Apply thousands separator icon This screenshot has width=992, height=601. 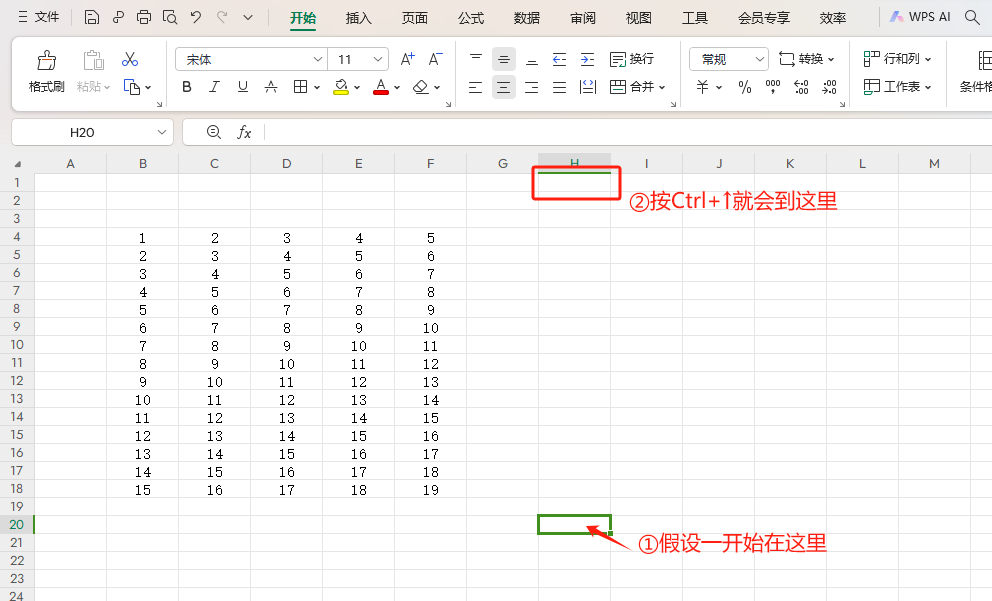coord(772,87)
